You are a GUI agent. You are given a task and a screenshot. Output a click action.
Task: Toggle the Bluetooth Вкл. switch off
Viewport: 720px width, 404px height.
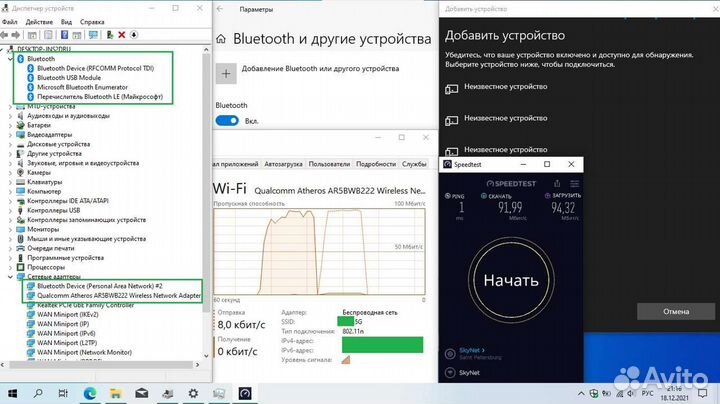point(227,121)
